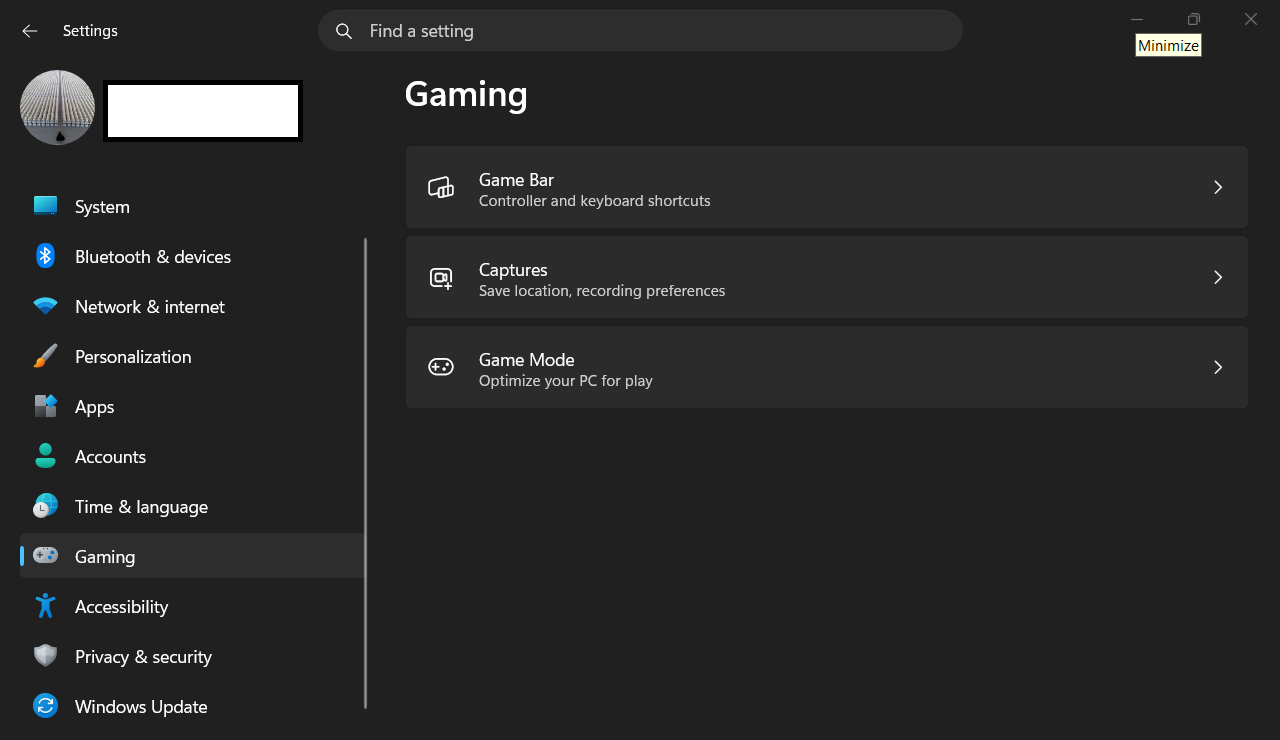Click 'Controller and keyboard shortcuts' text

(595, 201)
